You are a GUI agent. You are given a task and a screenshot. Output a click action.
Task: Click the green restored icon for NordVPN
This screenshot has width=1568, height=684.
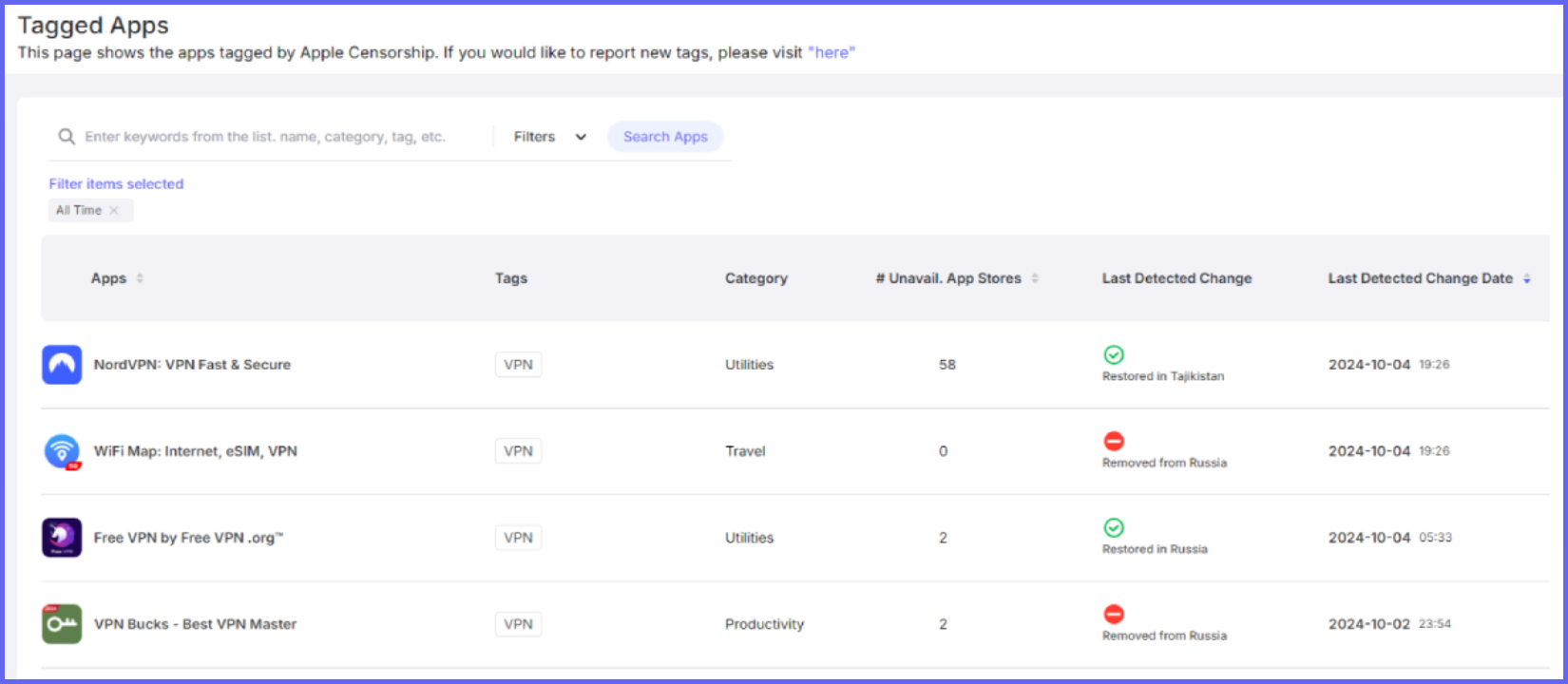point(1114,354)
